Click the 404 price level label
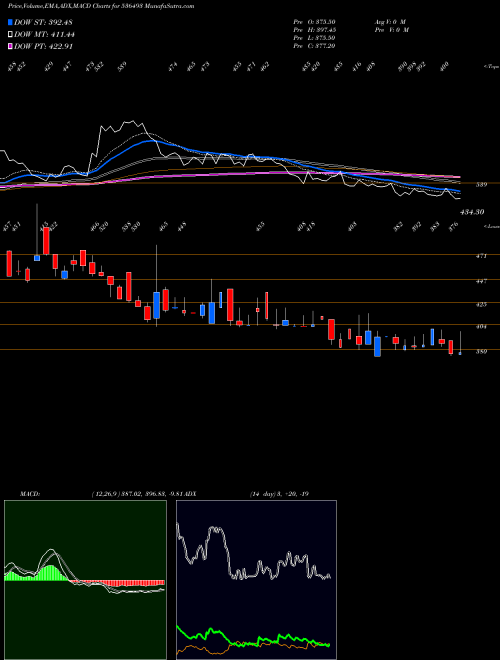This screenshot has height=660, width=500. tap(481, 326)
